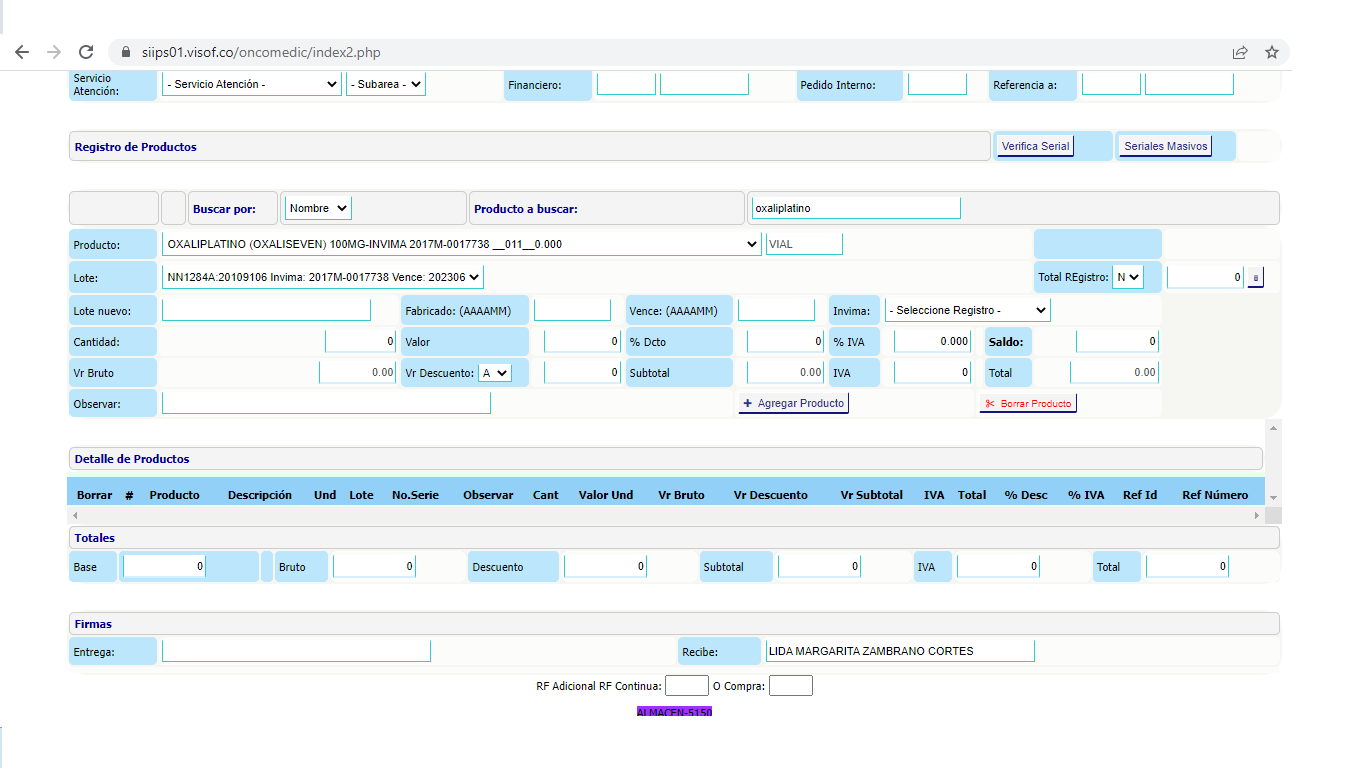The image size is (1366, 768).
Task: Click the Entrega signature input field
Action: [296, 651]
